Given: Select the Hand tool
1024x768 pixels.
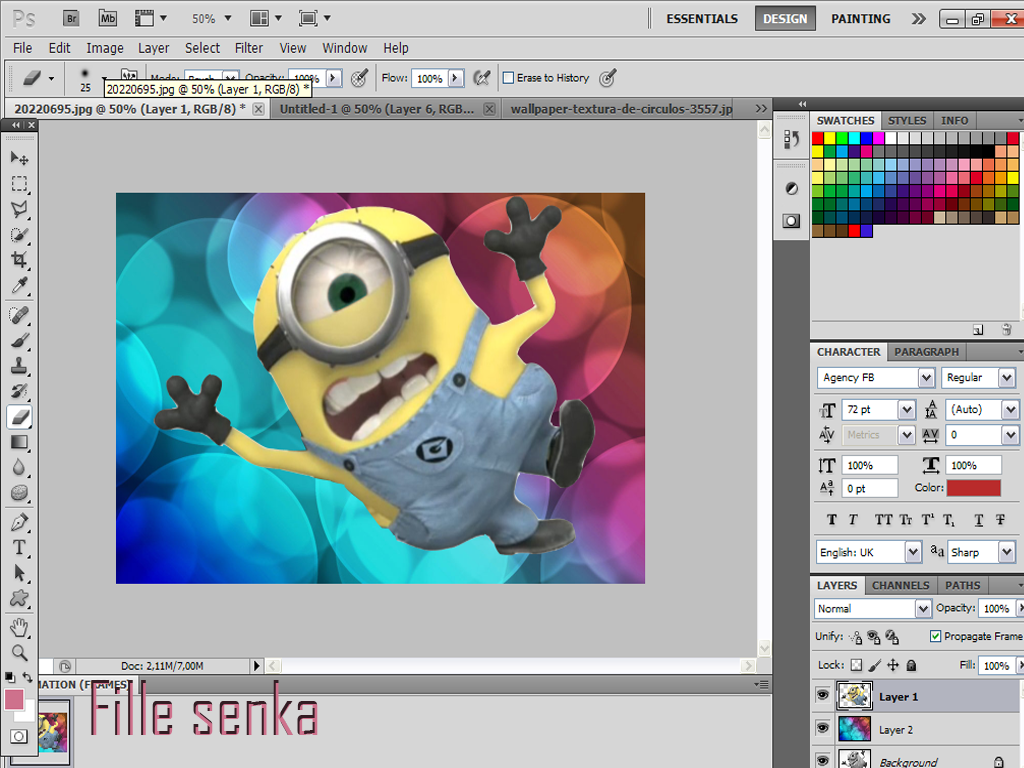Looking at the screenshot, I should 19,628.
